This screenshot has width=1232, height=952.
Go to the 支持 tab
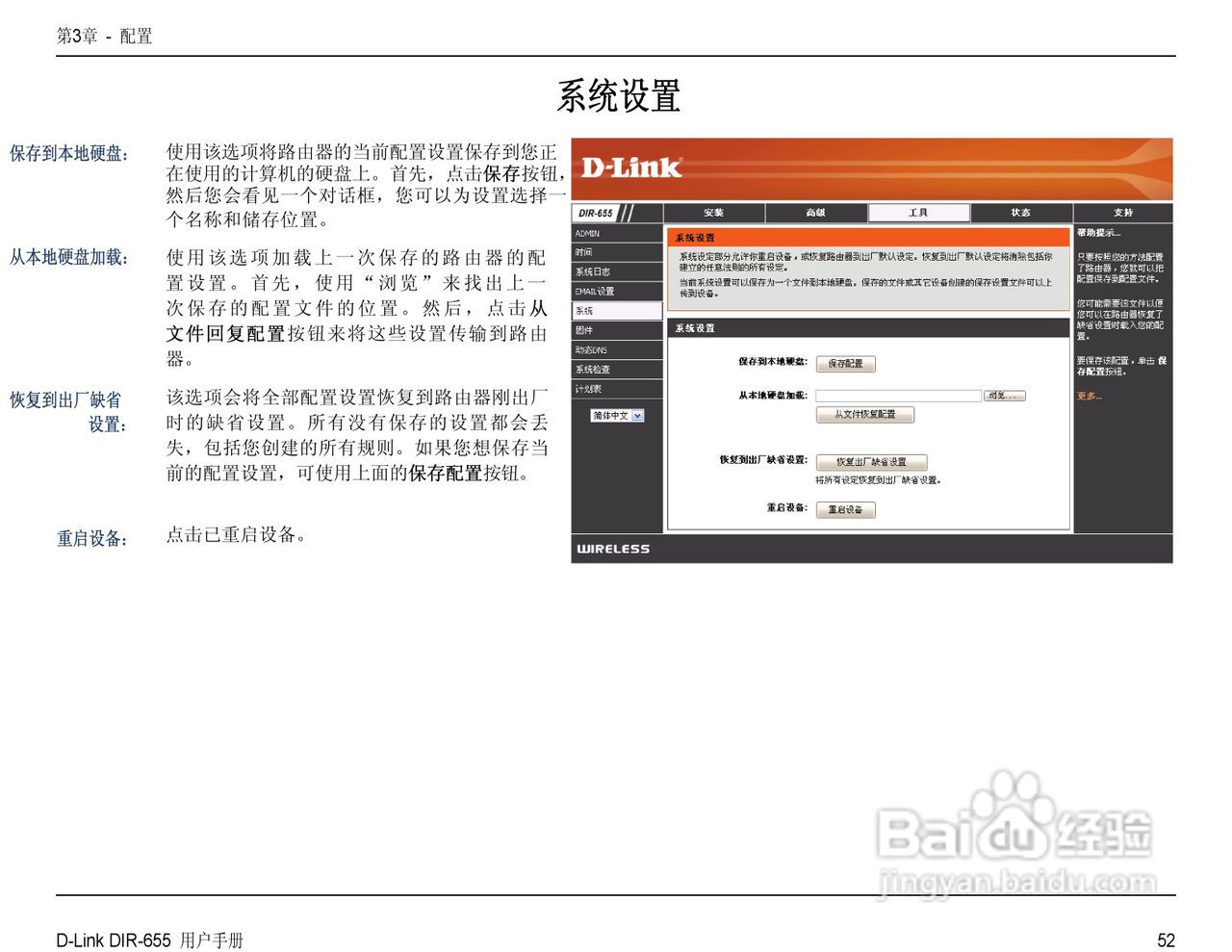pos(1123,213)
